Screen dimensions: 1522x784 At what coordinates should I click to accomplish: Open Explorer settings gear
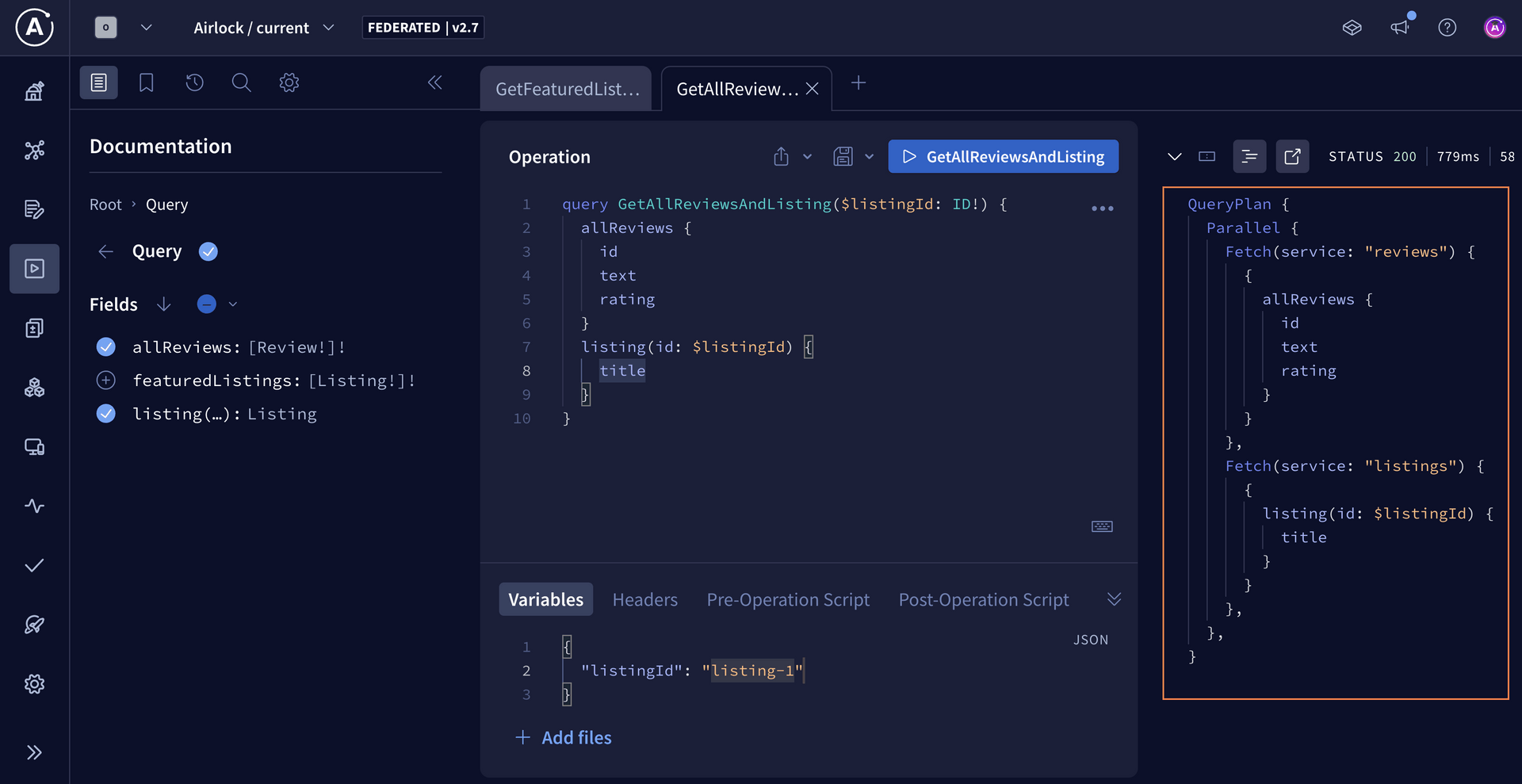(x=289, y=82)
